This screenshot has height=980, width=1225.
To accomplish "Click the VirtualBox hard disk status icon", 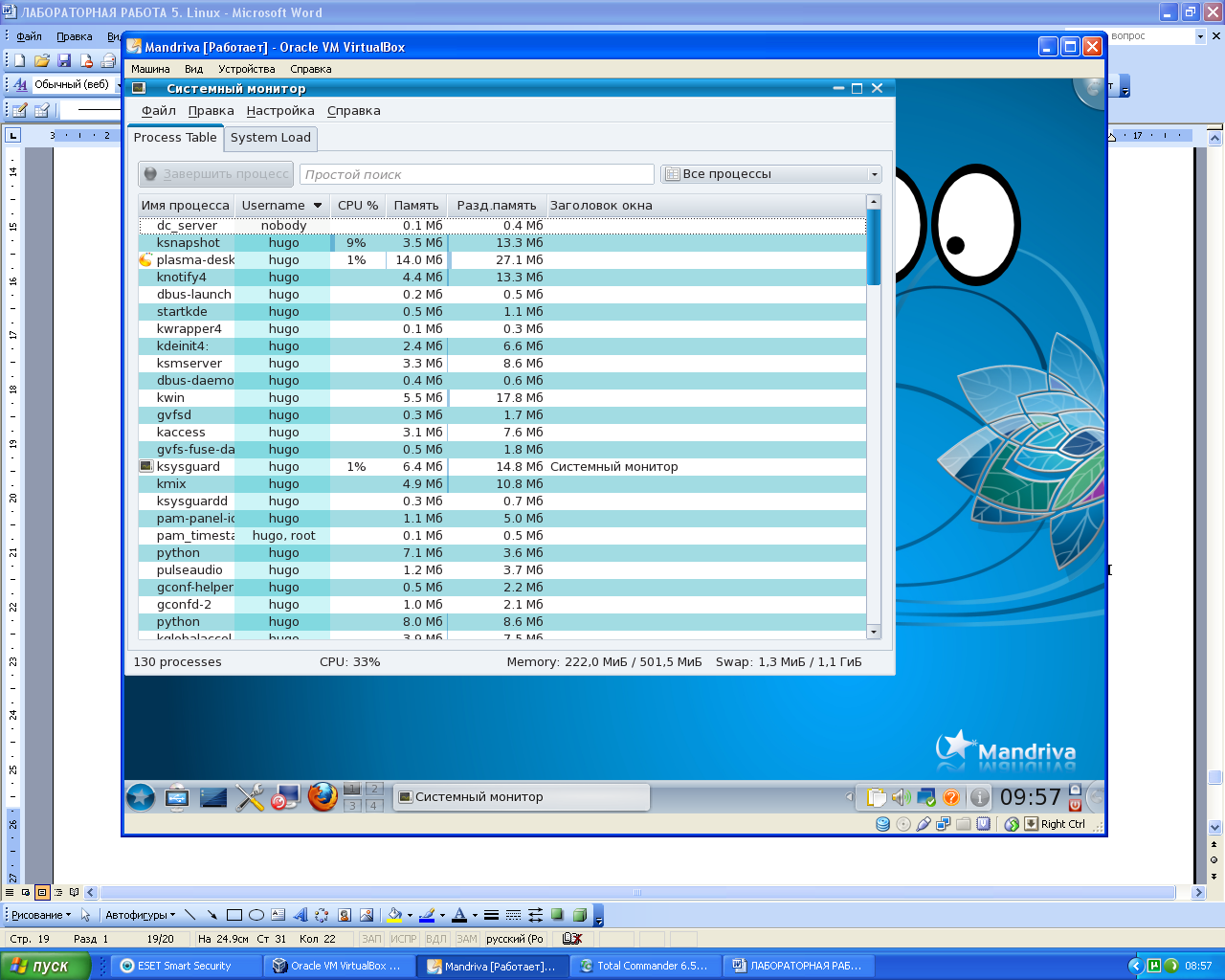I will tap(883, 824).
